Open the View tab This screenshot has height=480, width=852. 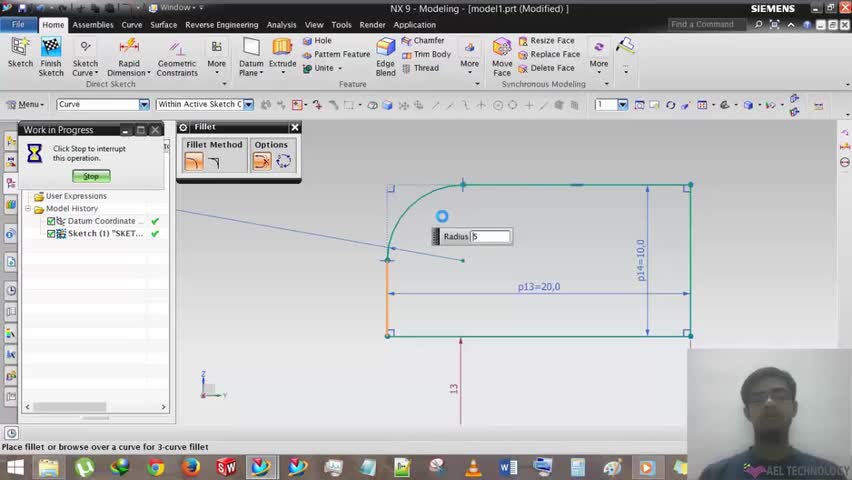click(314, 25)
